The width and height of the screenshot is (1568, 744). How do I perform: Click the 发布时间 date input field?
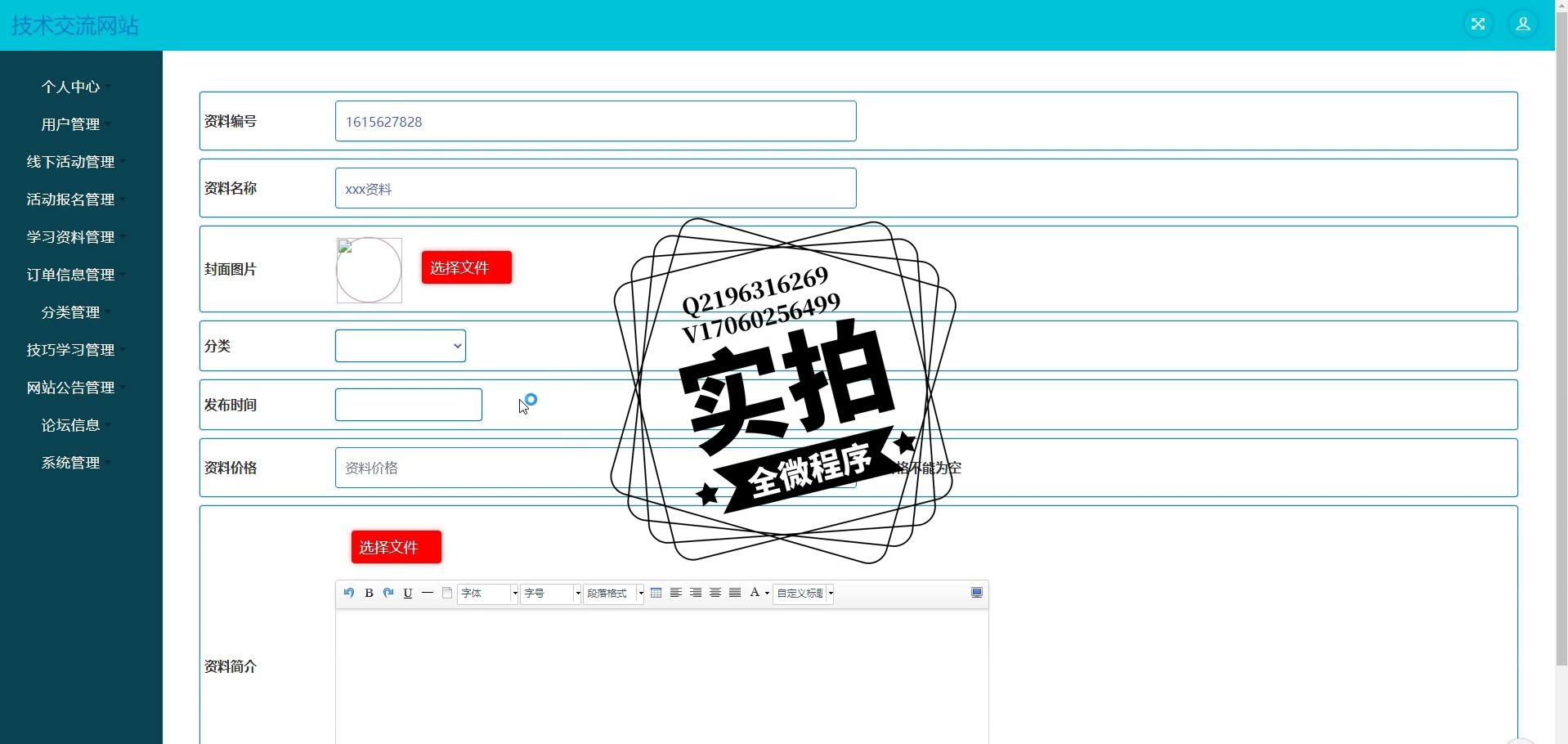pos(409,405)
